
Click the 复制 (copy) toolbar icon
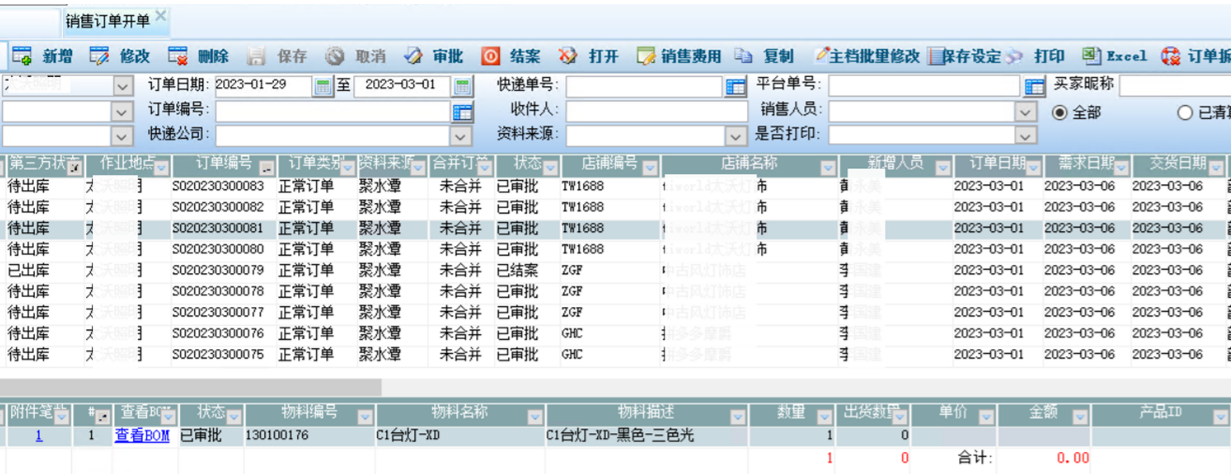click(743, 56)
